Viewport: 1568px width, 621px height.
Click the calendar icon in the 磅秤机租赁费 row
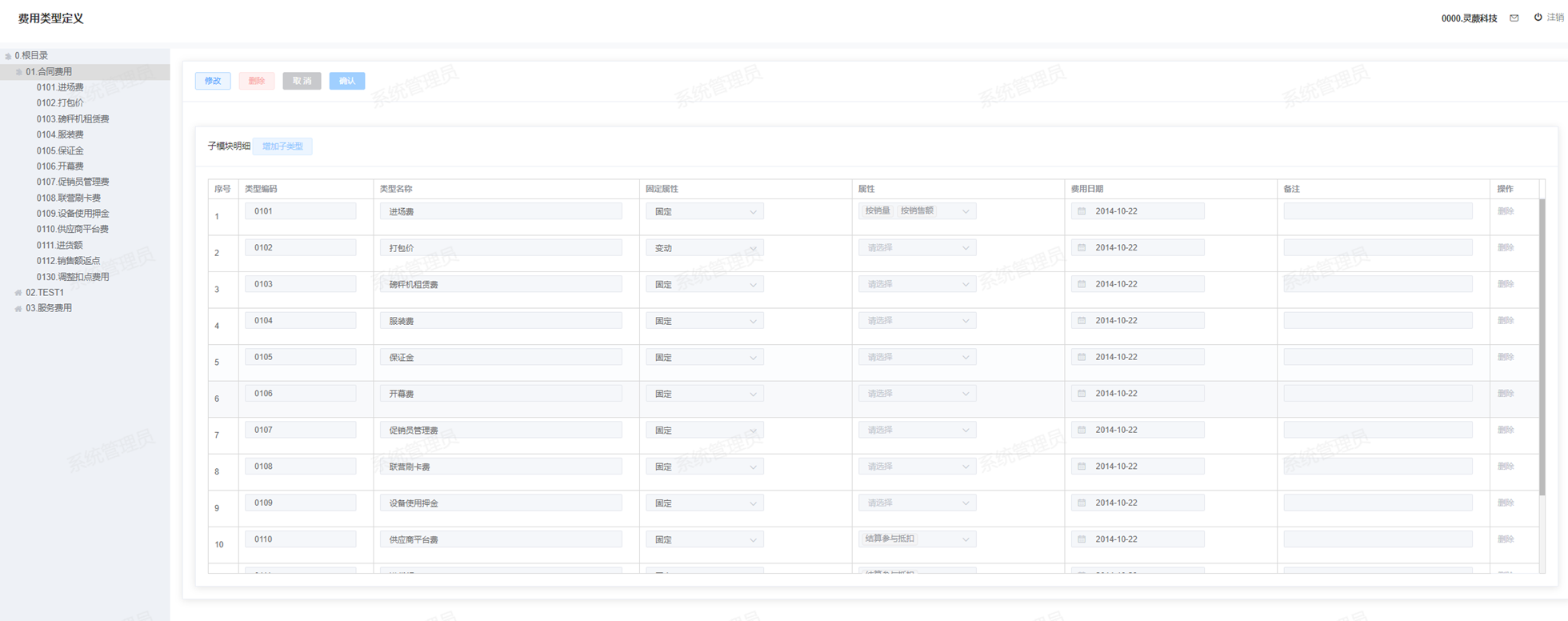pos(1082,284)
